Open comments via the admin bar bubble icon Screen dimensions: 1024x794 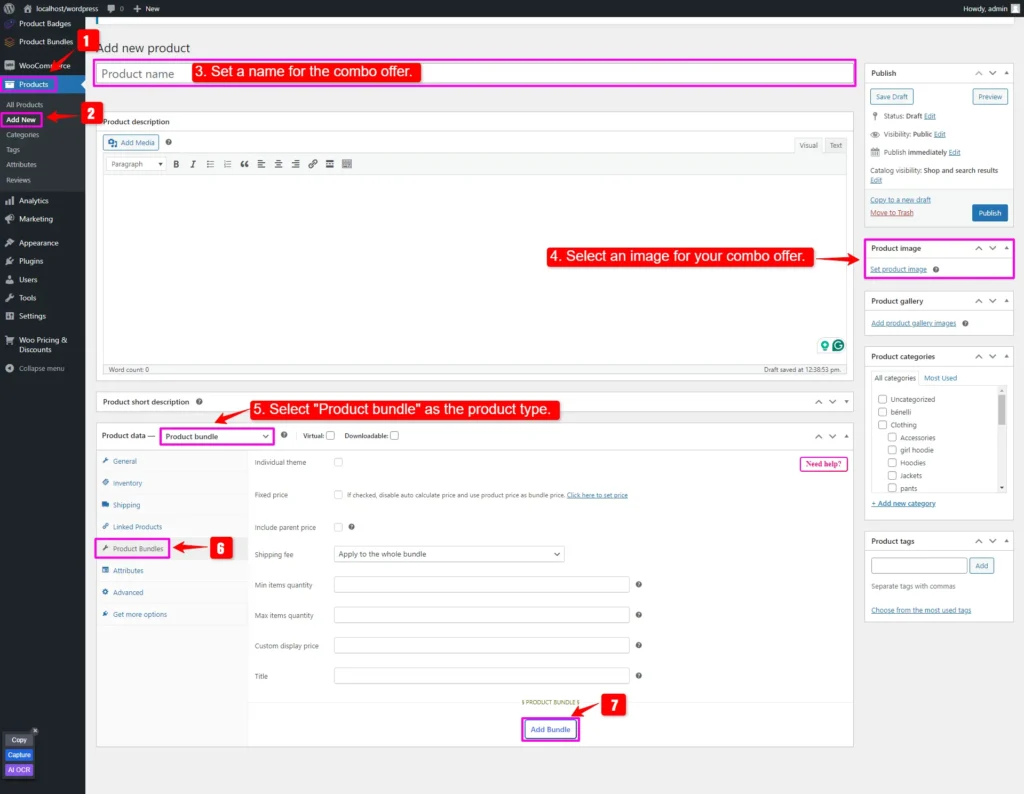[x=110, y=8]
